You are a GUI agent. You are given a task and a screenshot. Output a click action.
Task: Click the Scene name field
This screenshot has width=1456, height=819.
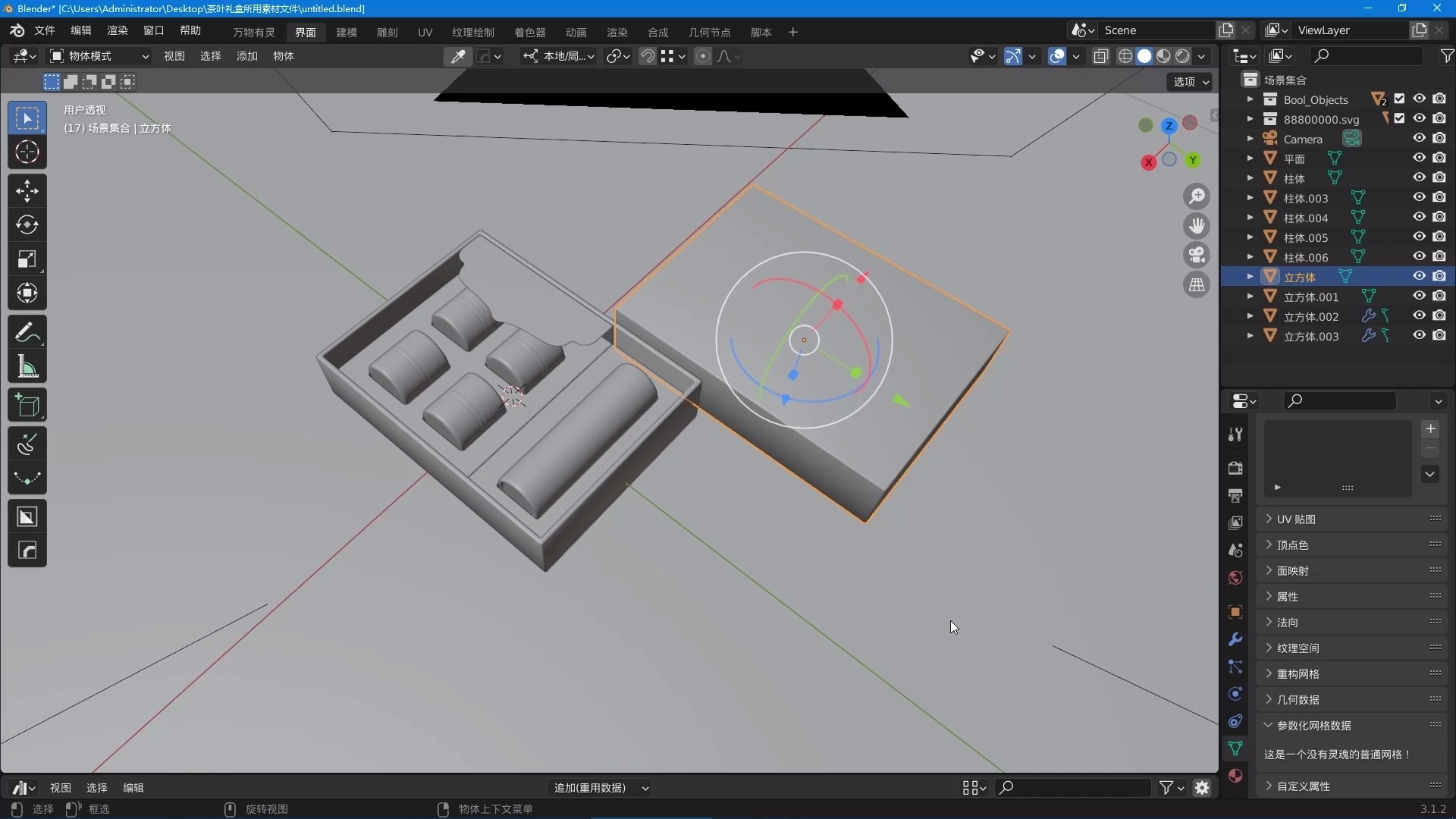[1156, 30]
